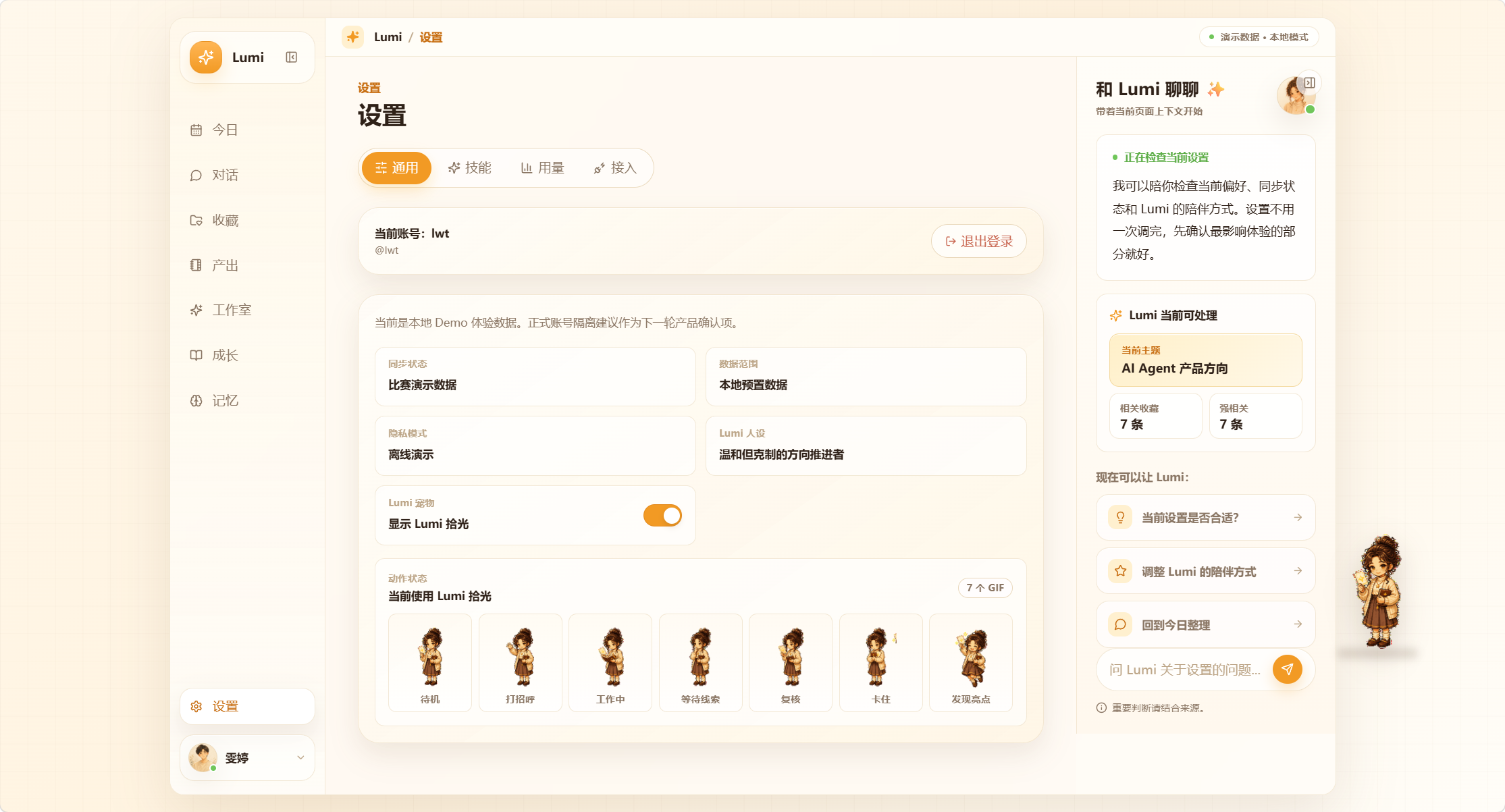
Task: Switch to 接入 settings tab
Action: [x=616, y=168]
